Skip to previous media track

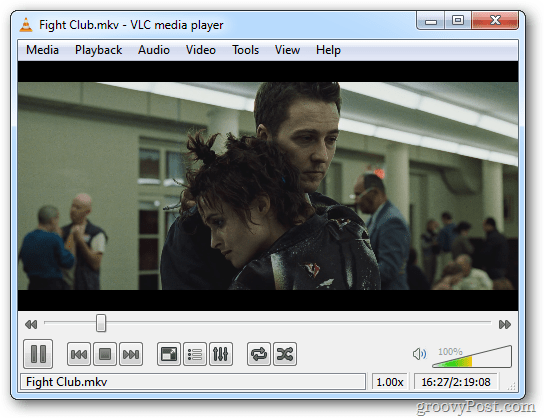(x=79, y=354)
